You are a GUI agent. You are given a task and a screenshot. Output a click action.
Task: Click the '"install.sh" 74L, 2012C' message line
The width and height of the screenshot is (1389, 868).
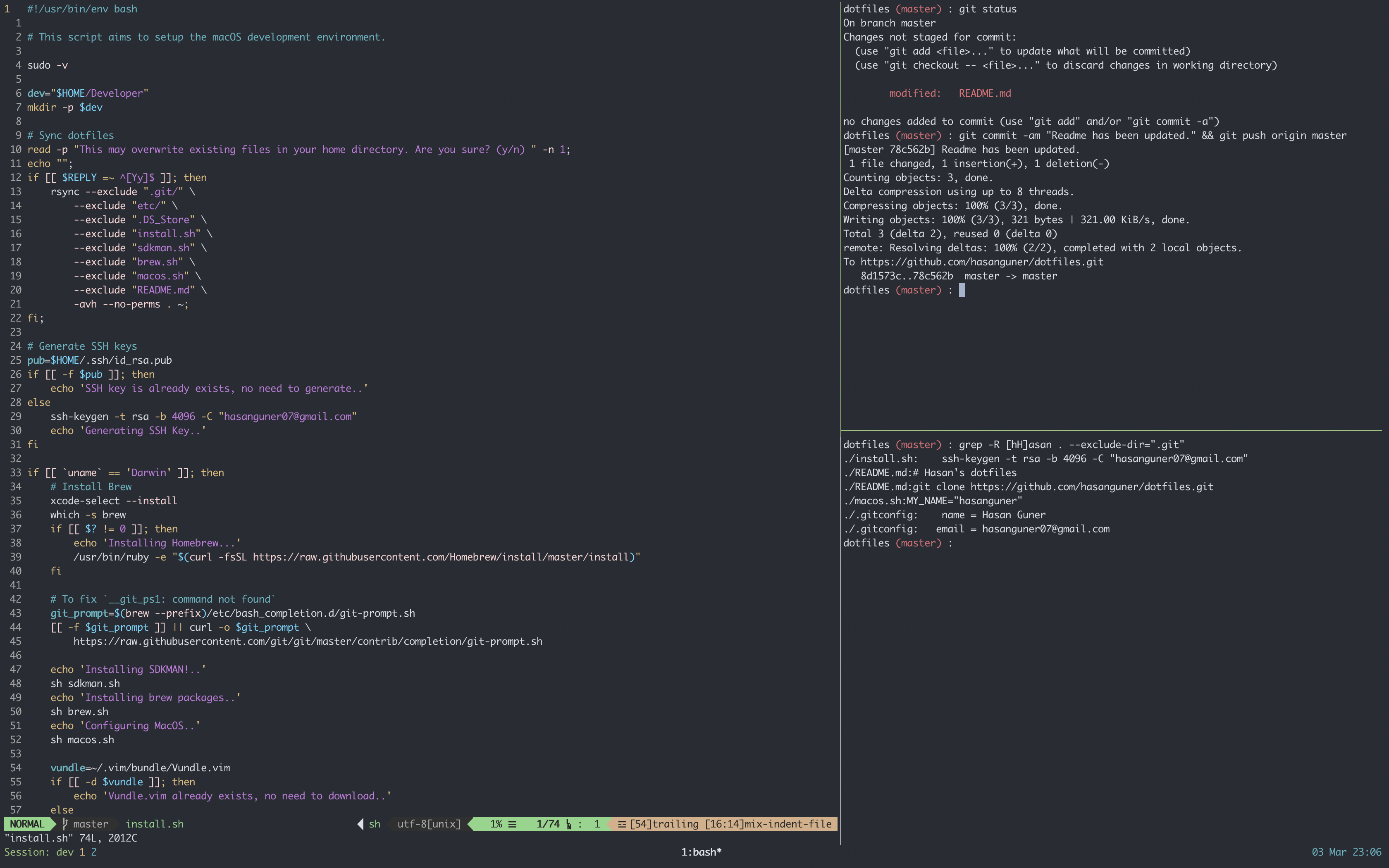coord(71,837)
